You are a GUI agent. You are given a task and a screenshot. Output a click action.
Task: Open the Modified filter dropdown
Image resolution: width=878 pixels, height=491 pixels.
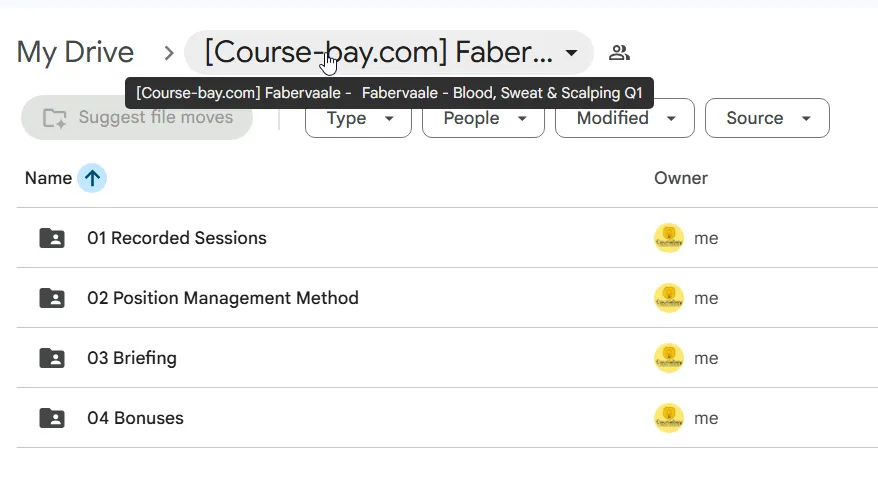click(625, 118)
